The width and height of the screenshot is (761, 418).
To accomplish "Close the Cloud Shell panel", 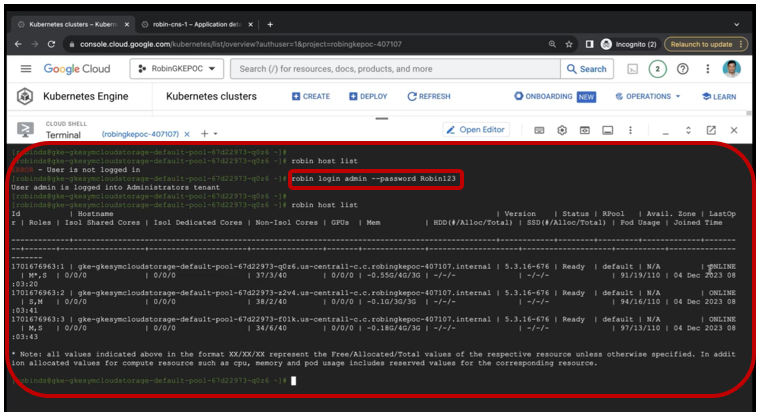I will (x=734, y=130).
